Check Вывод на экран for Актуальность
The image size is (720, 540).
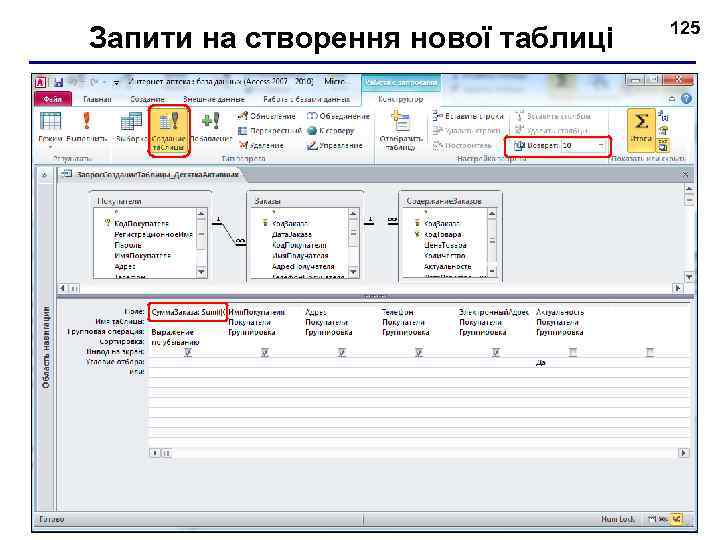[x=573, y=352]
